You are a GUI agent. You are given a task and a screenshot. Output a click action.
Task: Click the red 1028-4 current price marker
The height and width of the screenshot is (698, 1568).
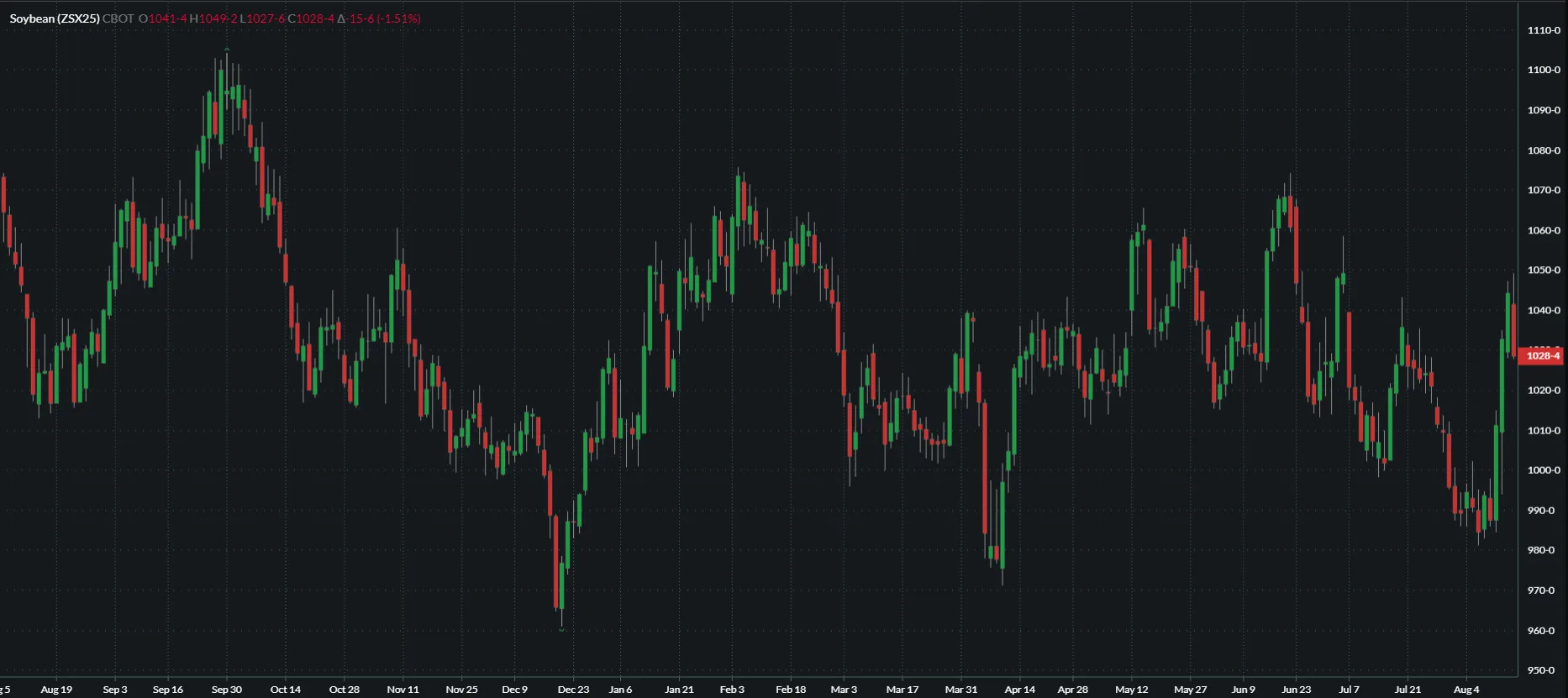pyautogui.click(x=1543, y=356)
